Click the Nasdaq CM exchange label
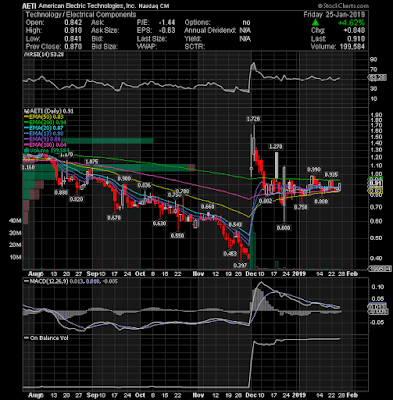The image size is (393, 400). (x=155, y=6)
